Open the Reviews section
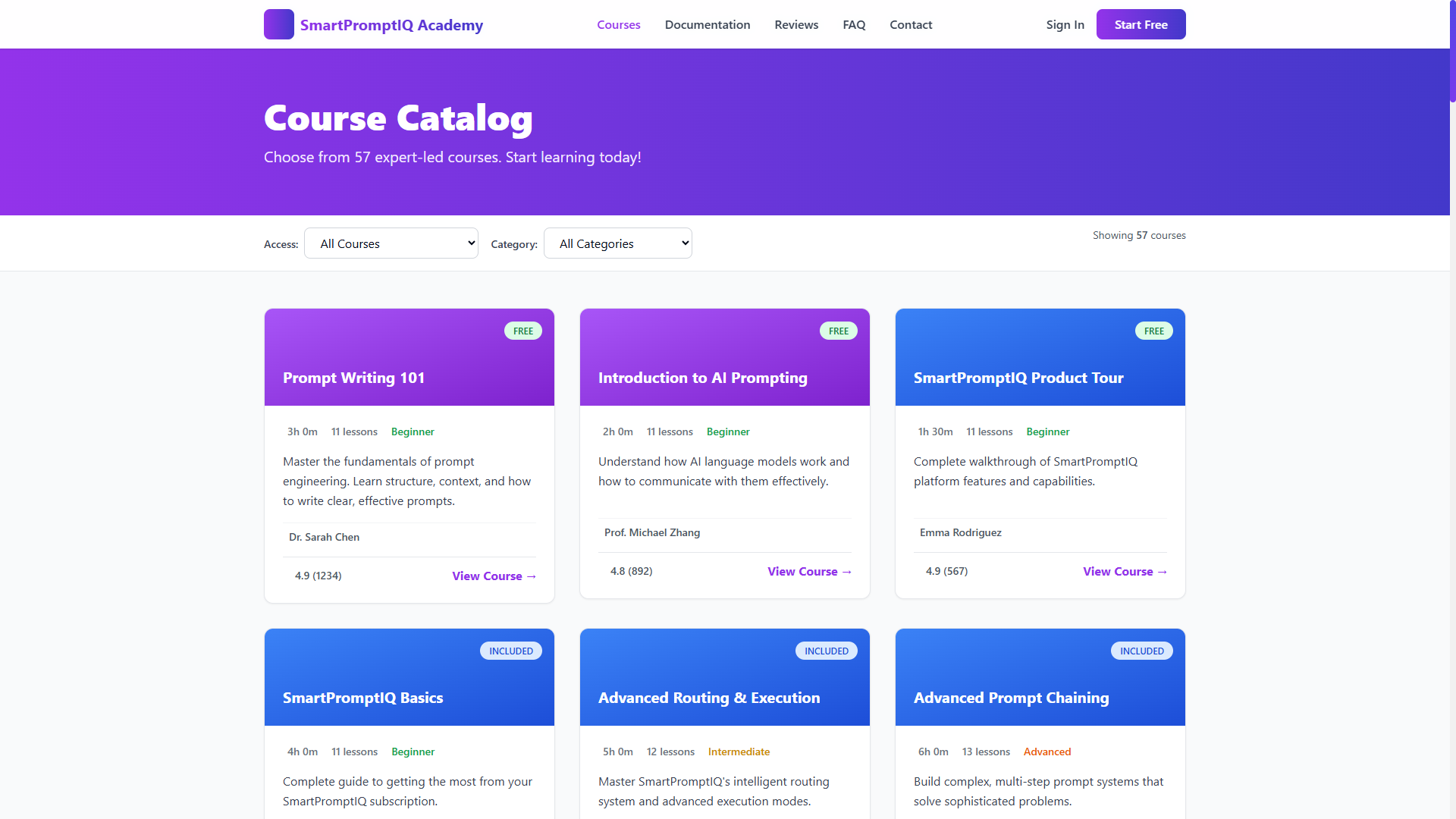 click(795, 24)
